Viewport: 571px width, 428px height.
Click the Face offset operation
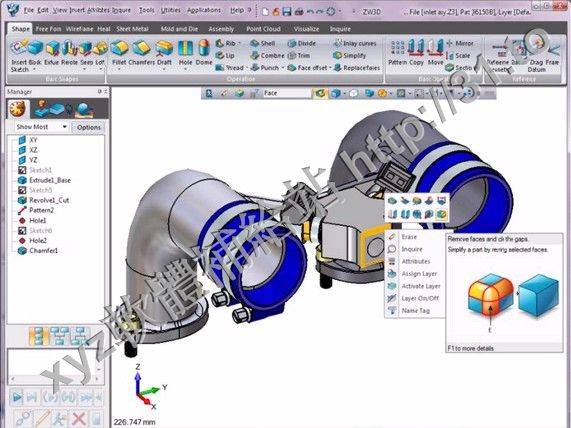(x=307, y=67)
